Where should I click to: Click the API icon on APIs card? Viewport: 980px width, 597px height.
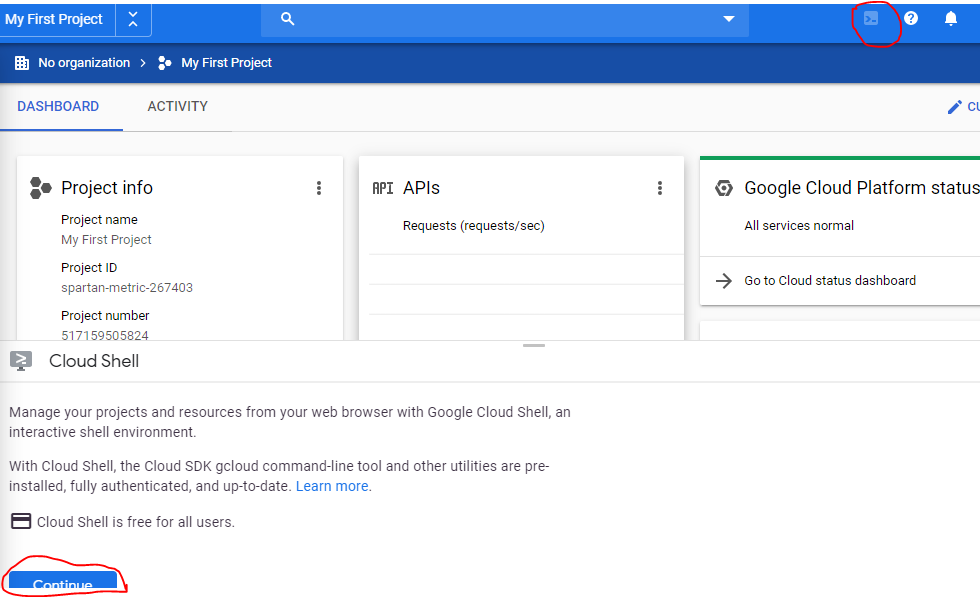(x=382, y=188)
